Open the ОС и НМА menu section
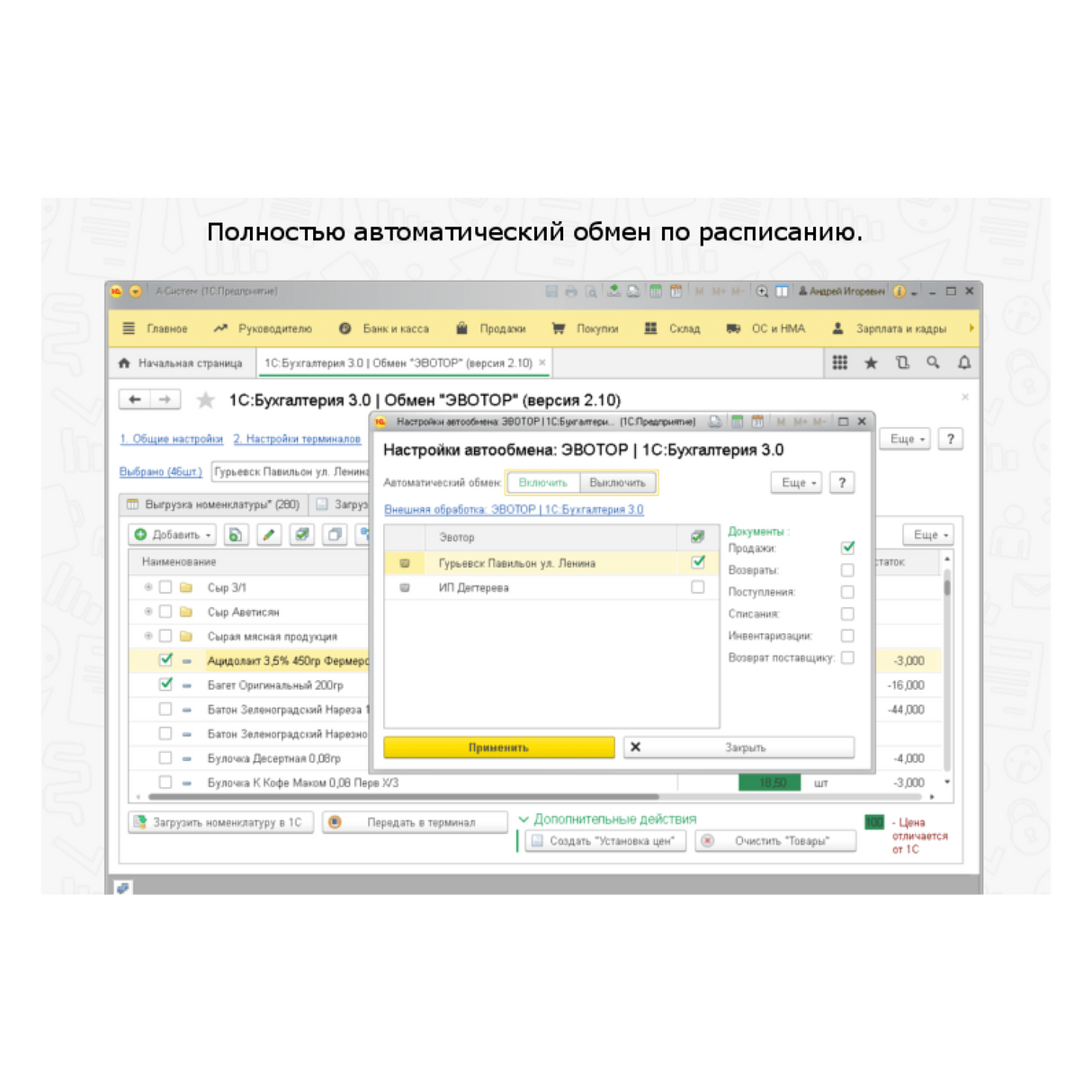 pos(766,329)
